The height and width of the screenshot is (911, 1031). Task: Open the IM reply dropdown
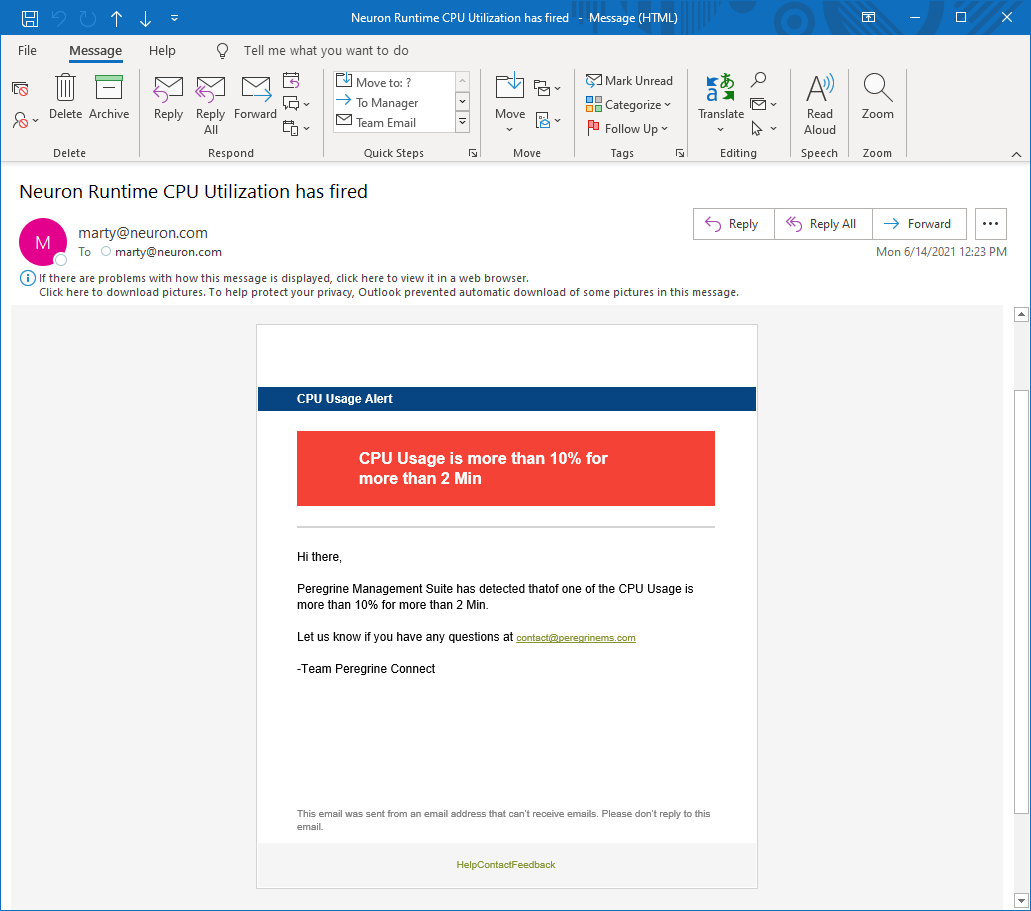(296, 104)
